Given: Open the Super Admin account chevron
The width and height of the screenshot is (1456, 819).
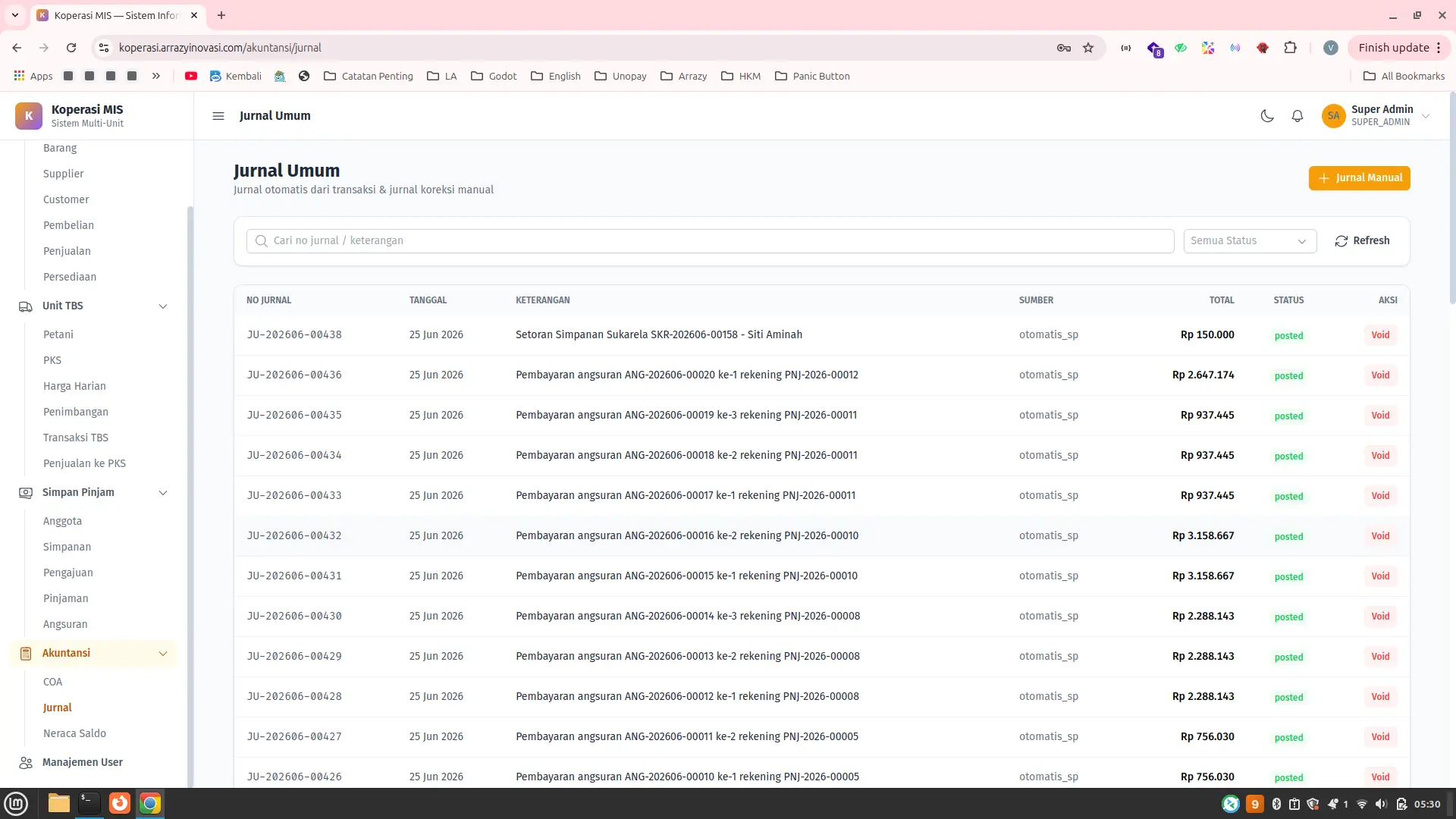Looking at the screenshot, I should coord(1426,116).
